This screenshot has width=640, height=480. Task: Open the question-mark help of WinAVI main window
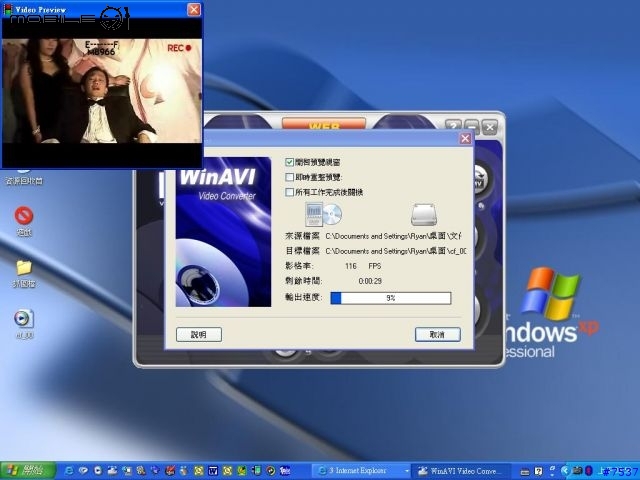[x=453, y=127]
